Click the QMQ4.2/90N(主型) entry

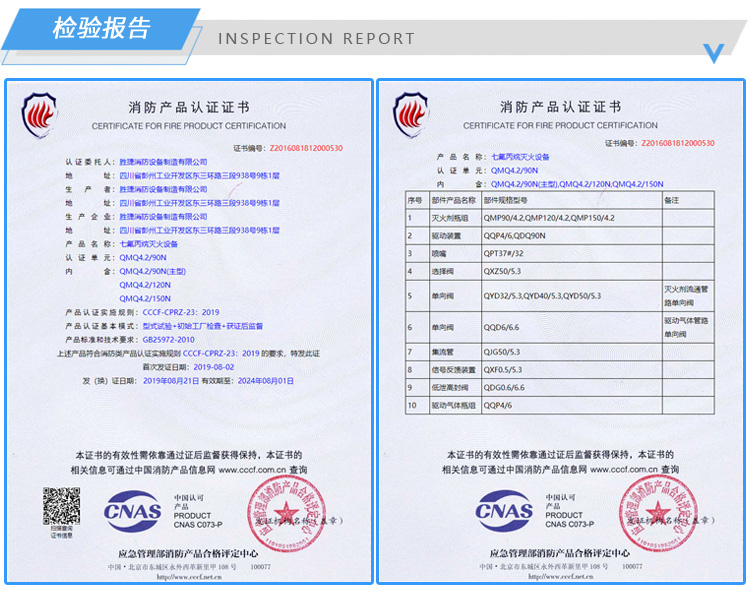[x=153, y=271]
